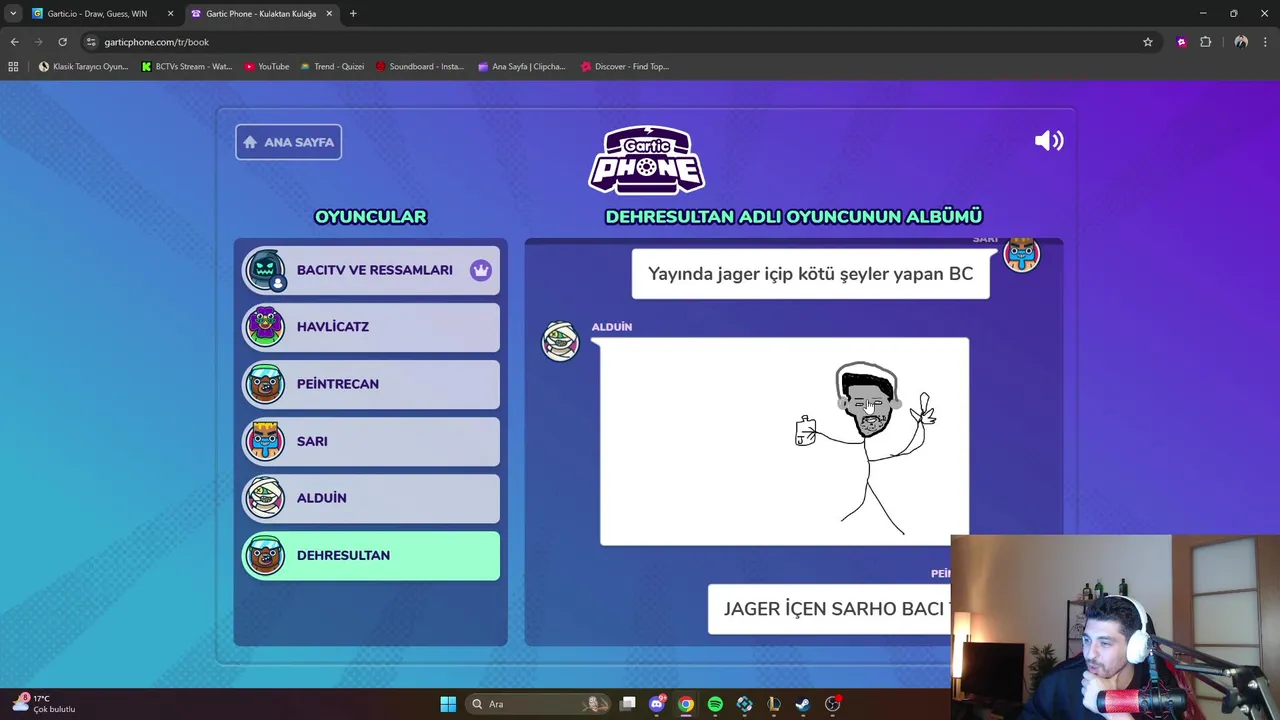Open Chrome profile avatar
The width and height of the screenshot is (1280, 720).
click(1241, 42)
